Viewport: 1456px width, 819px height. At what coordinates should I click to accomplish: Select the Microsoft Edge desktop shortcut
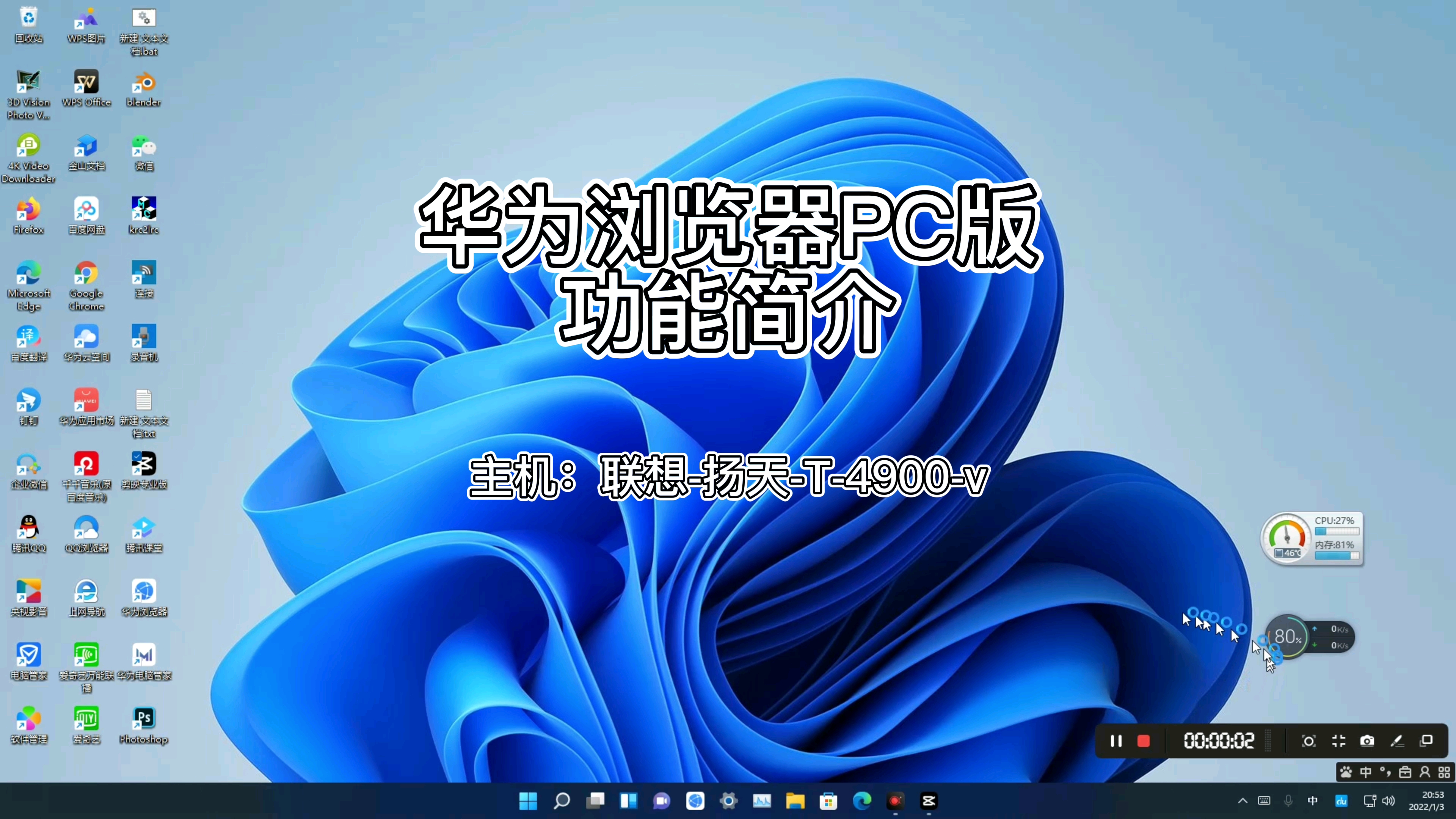coord(28,286)
